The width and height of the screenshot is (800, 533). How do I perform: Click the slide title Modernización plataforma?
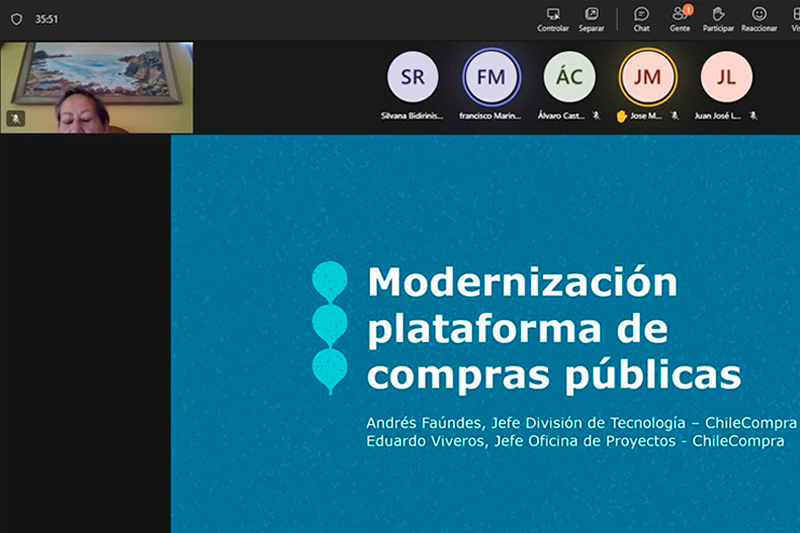554,329
